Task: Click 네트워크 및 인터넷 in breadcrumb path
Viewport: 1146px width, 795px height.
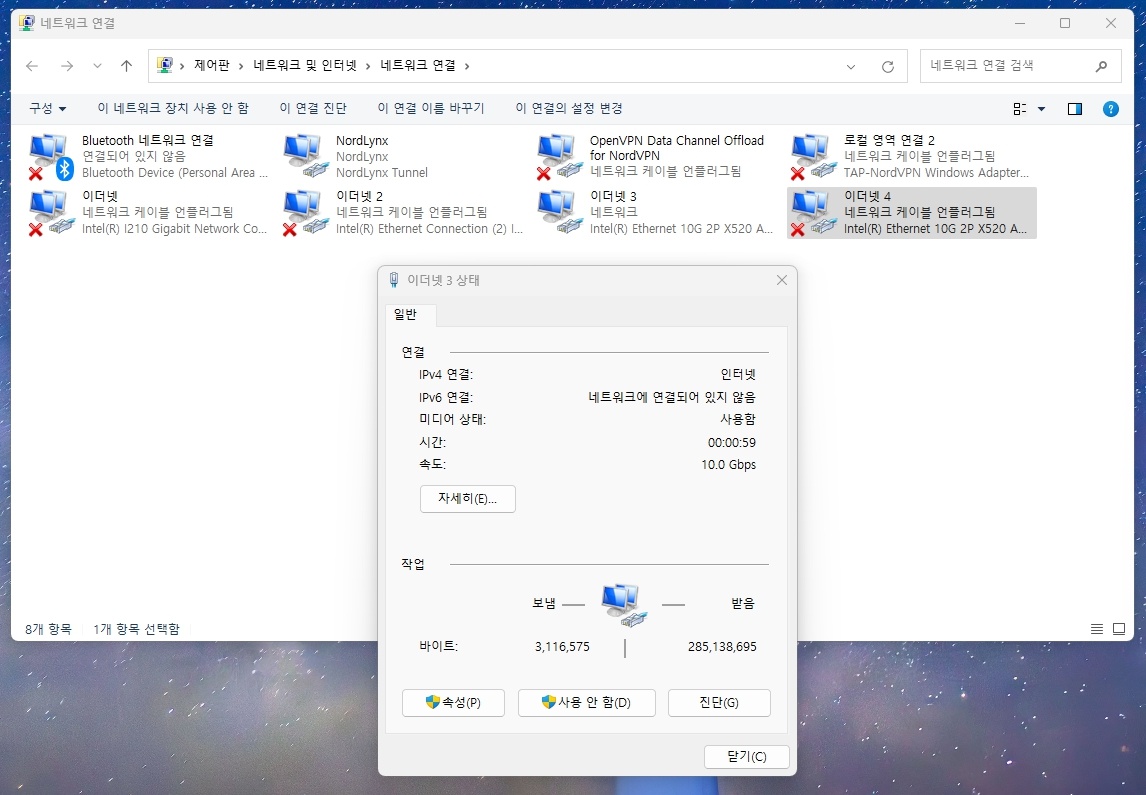Action: point(305,66)
